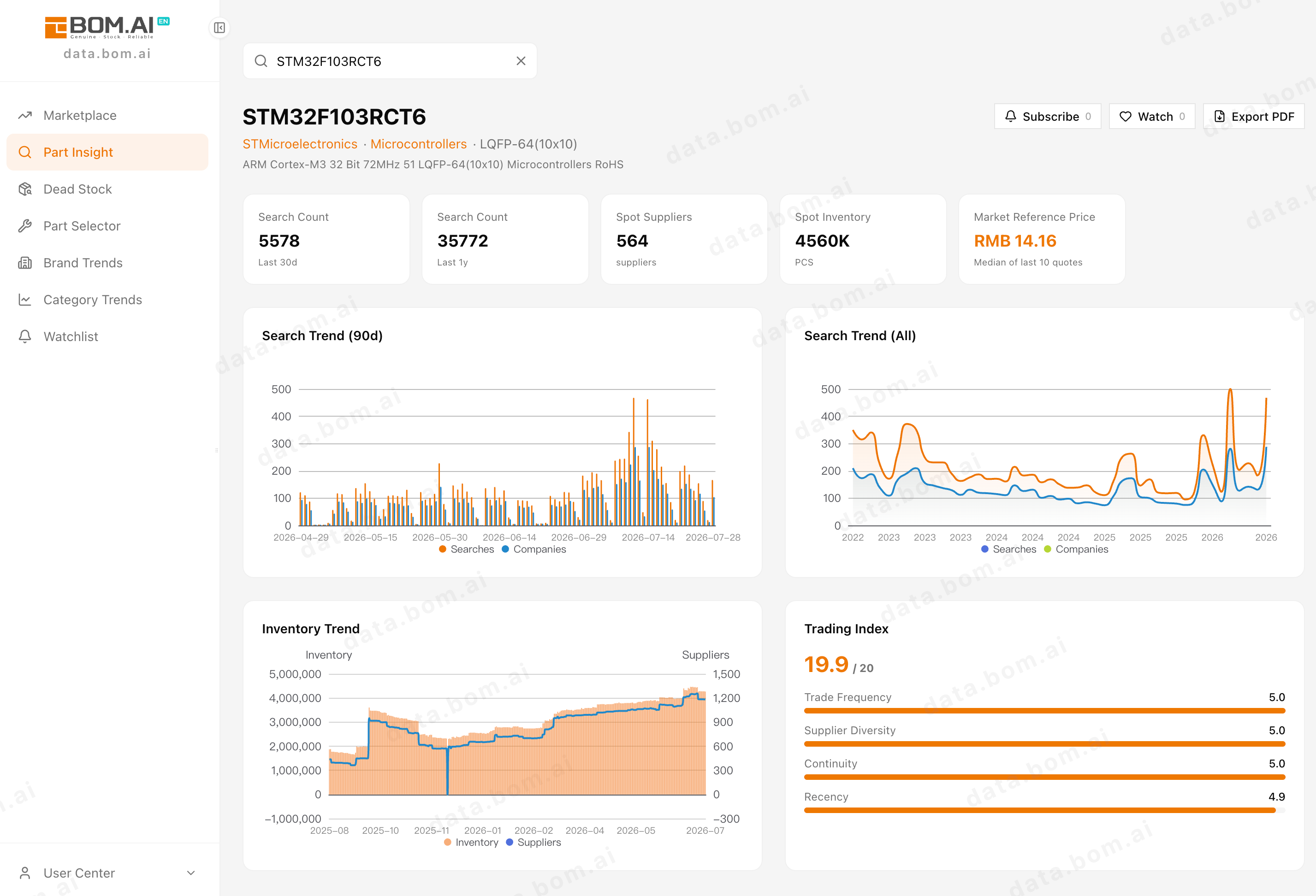Image resolution: width=1316 pixels, height=896 pixels.
Task: Expand the User Center chevron
Action: point(191,873)
